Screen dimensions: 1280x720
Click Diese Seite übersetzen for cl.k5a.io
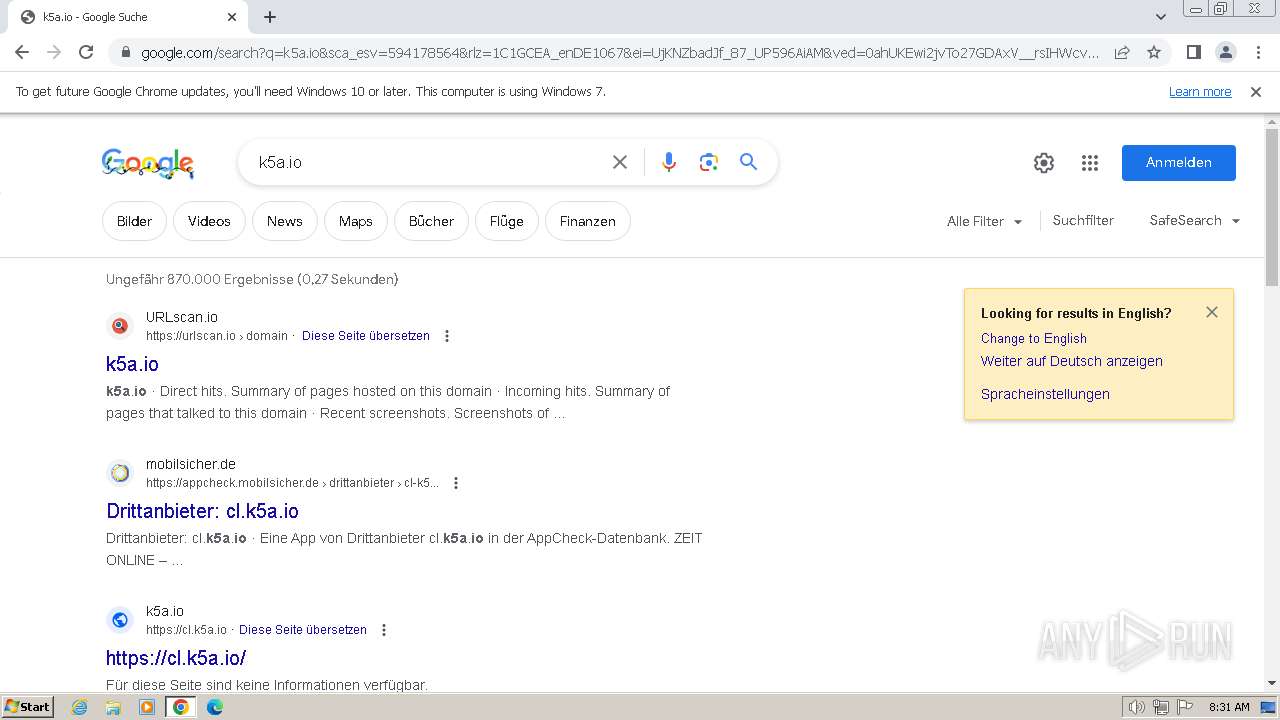click(x=303, y=630)
